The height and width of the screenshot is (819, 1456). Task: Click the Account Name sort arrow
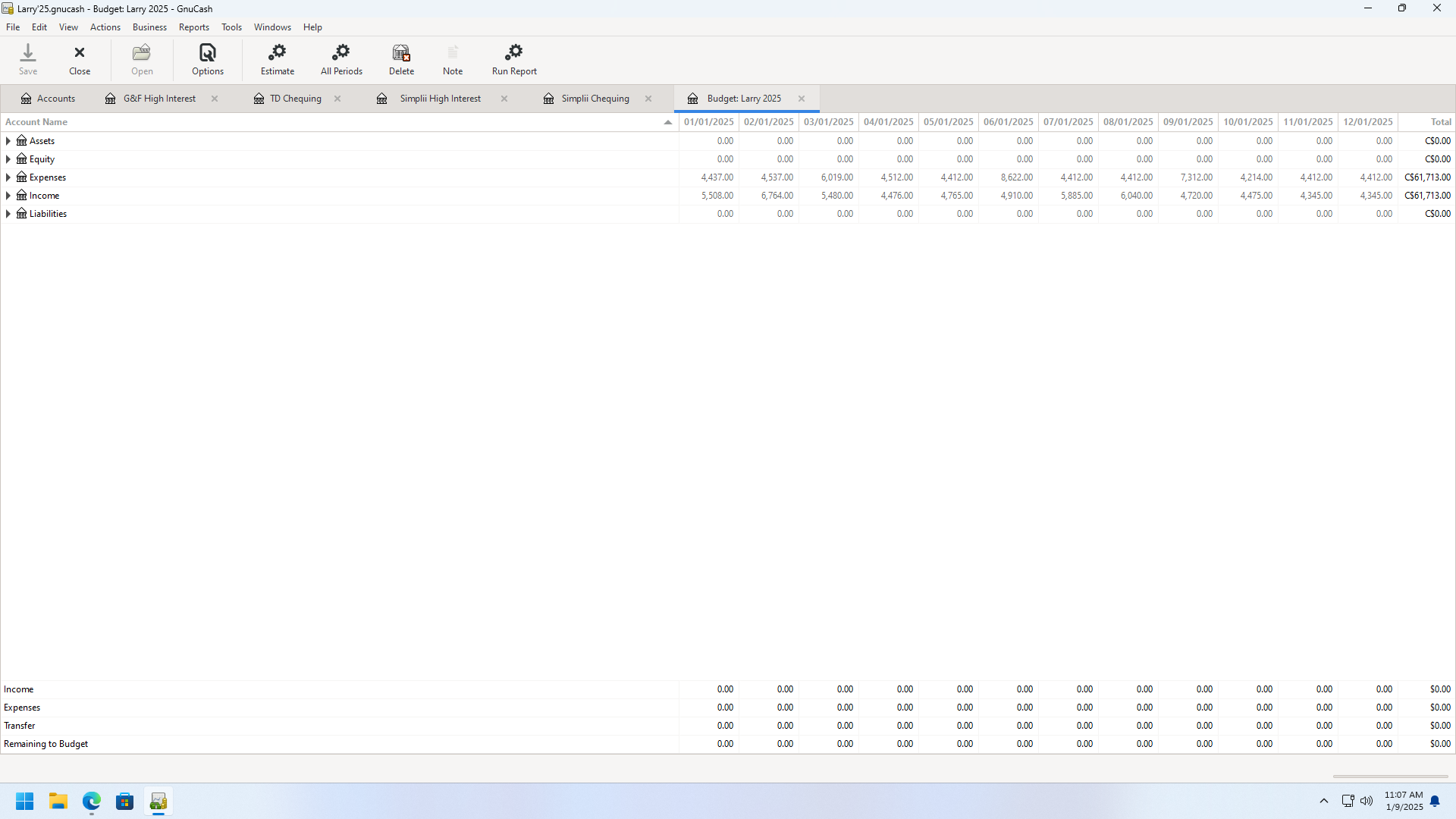pyautogui.click(x=668, y=122)
